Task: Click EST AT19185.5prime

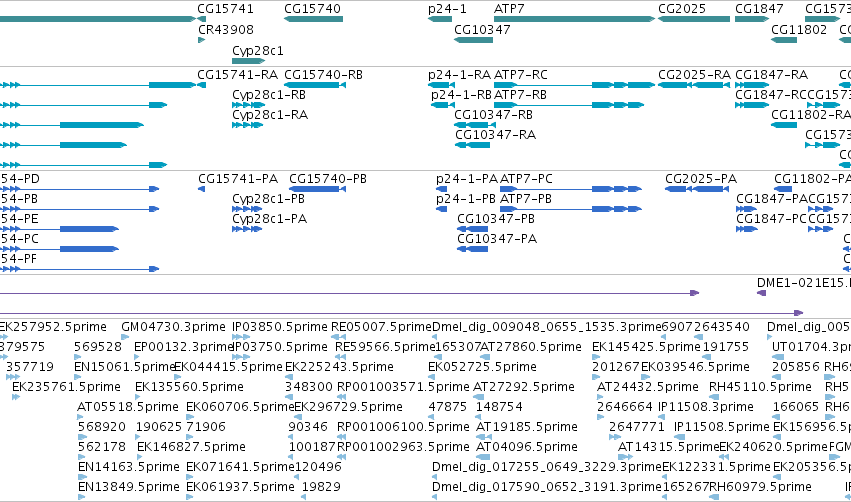Action: (526, 427)
